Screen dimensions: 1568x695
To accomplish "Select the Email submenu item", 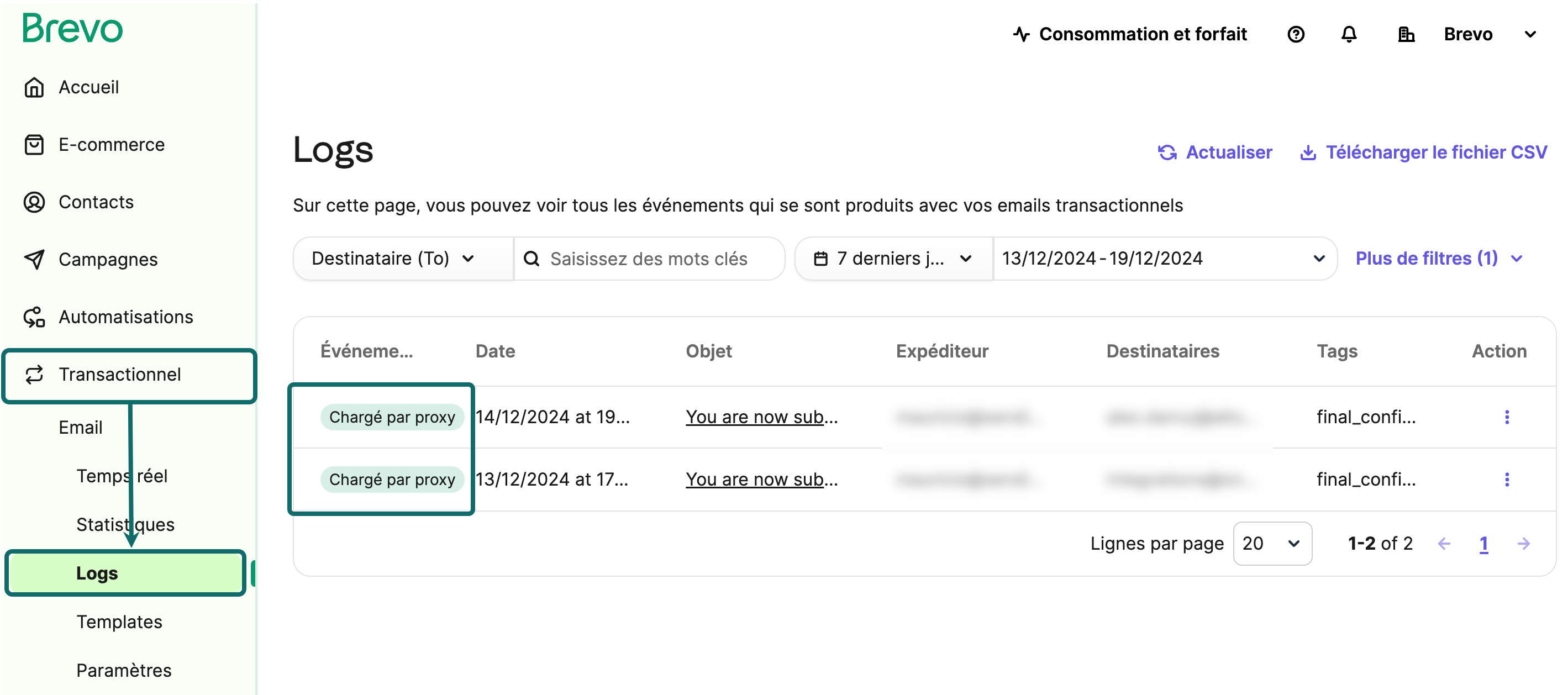I will (x=80, y=427).
